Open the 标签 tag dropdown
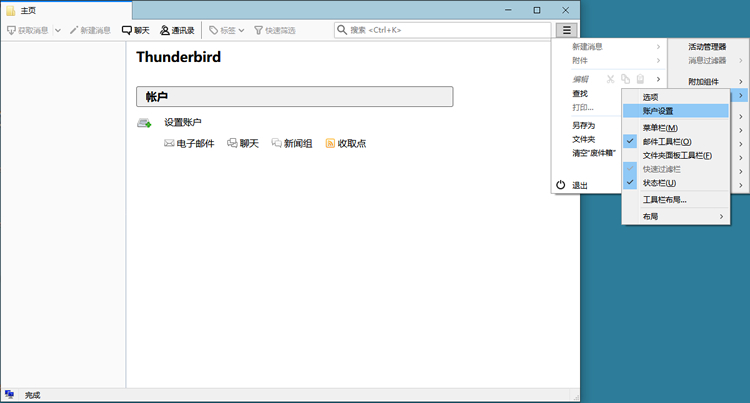The height and width of the screenshot is (403, 750). coord(227,30)
